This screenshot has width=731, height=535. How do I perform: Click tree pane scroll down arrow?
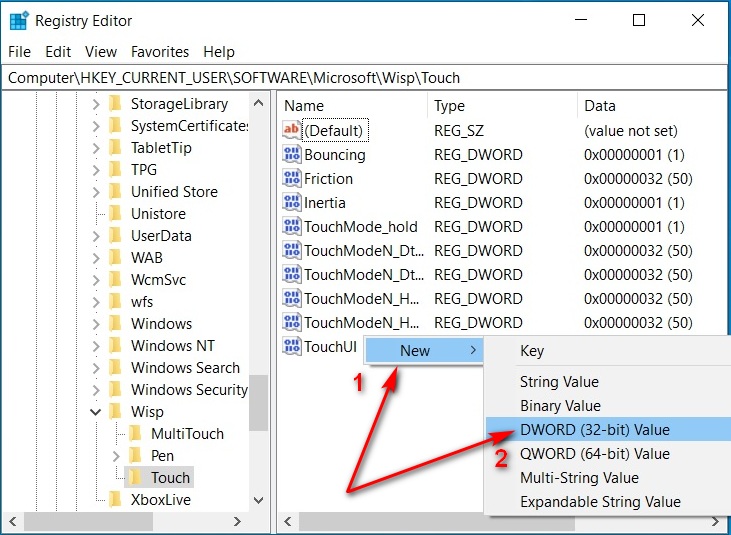click(258, 501)
